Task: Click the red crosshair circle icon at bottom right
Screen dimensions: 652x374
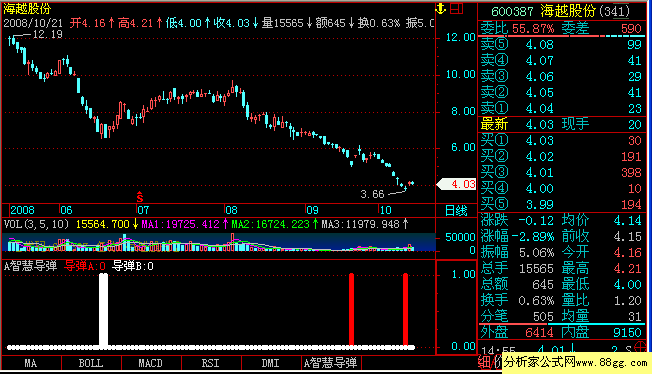Action: click(x=641, y=347)
